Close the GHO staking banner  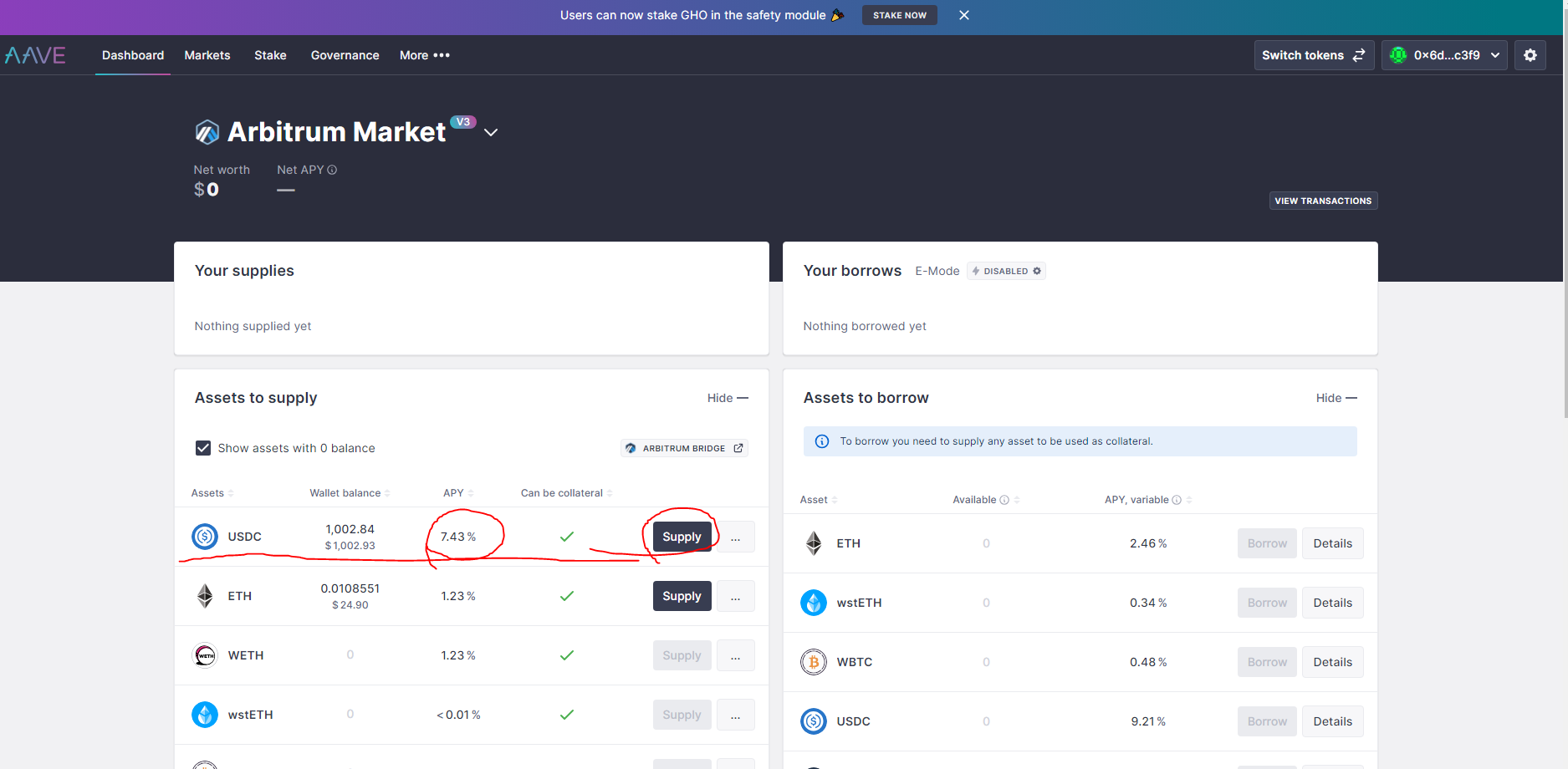click(964, 15)
